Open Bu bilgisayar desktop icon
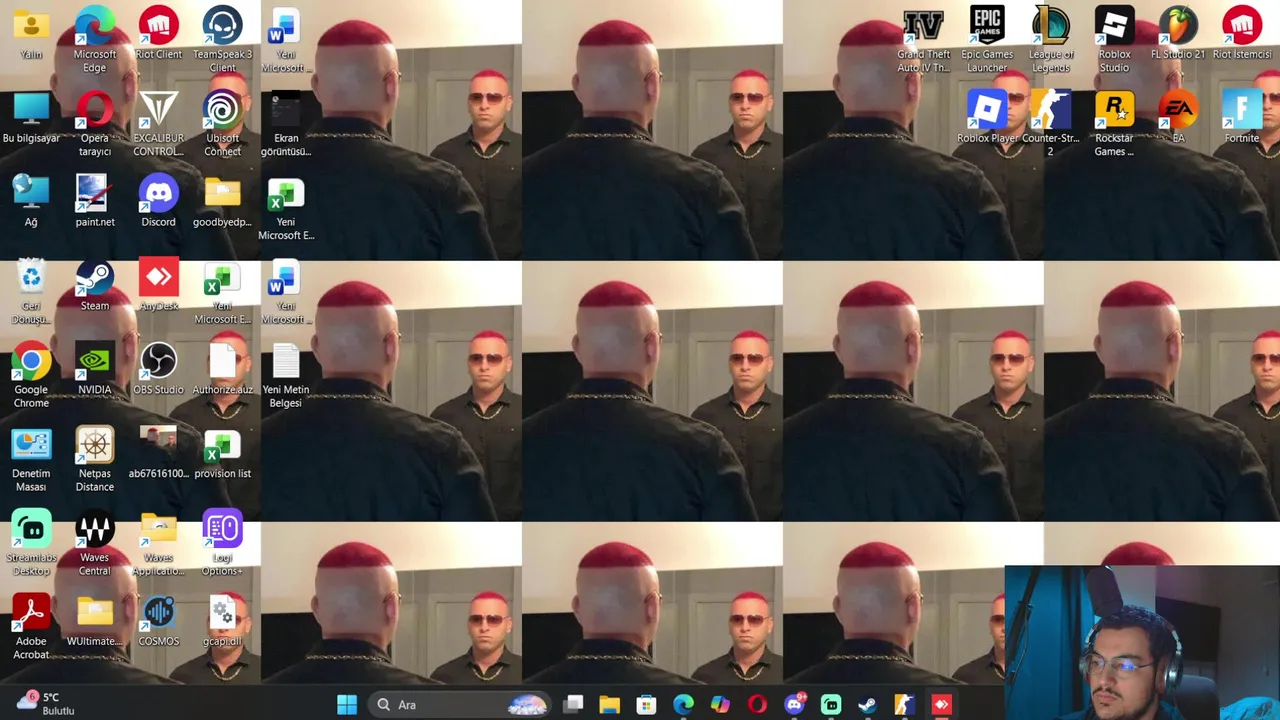The height and width of the screenshot is (720, 1280). (x=31, y=117)
